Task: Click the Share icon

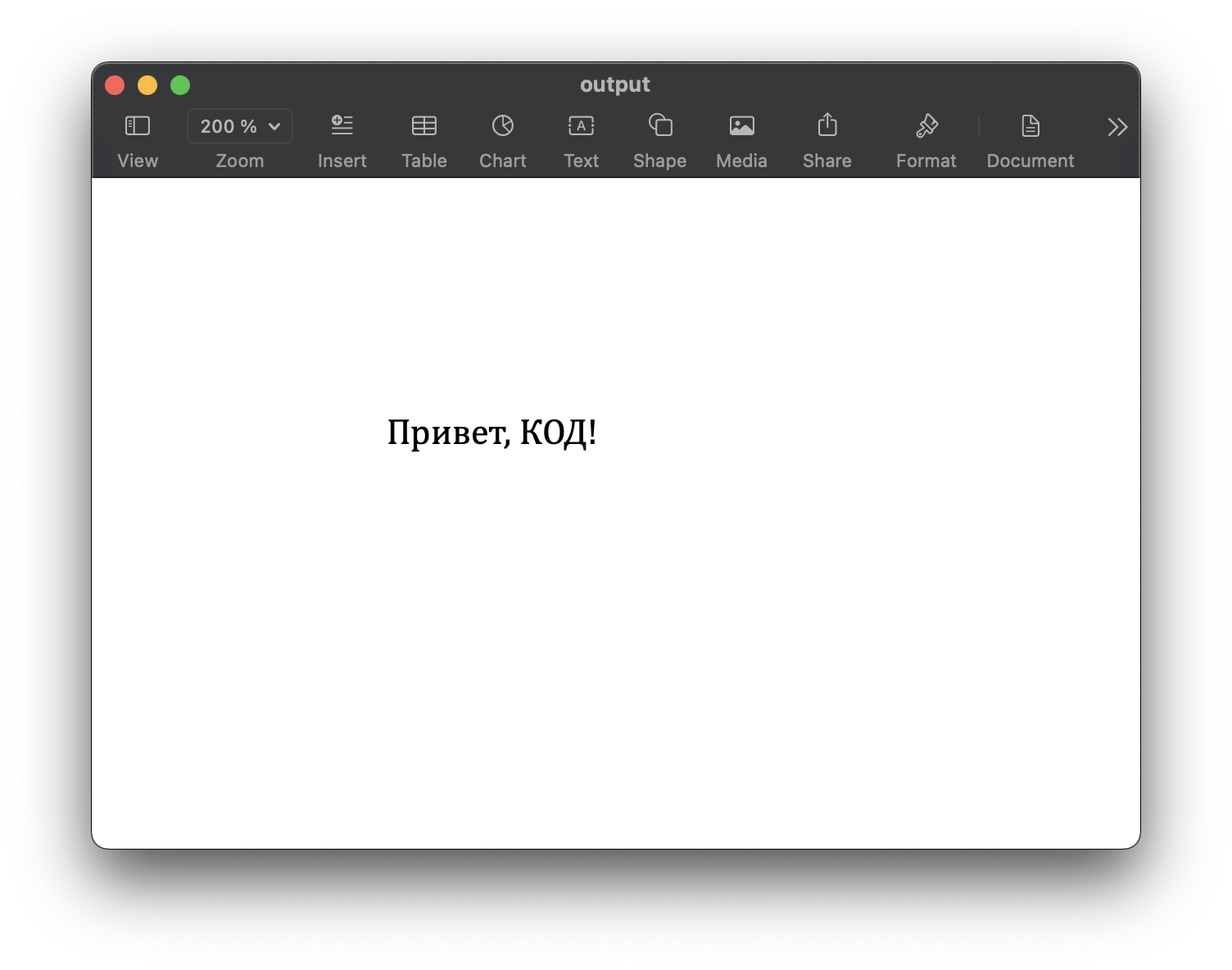Action: pyautogui.click(x=827, y=125)
